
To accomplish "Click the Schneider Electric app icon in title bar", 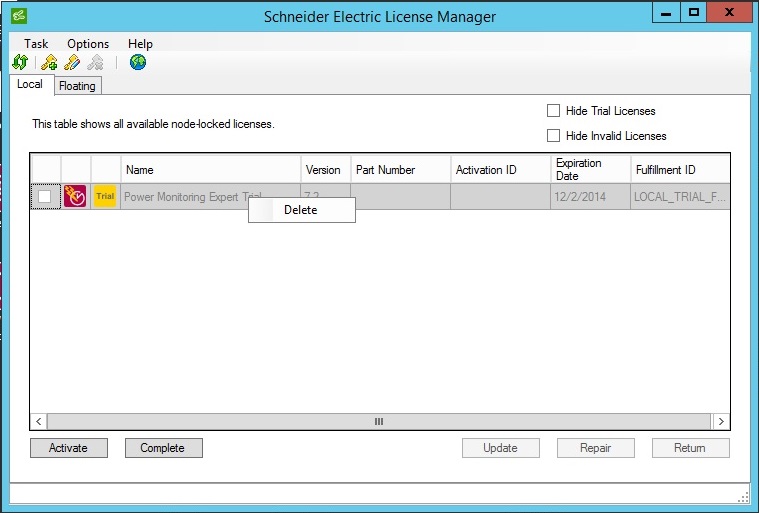I will [19, 16].
